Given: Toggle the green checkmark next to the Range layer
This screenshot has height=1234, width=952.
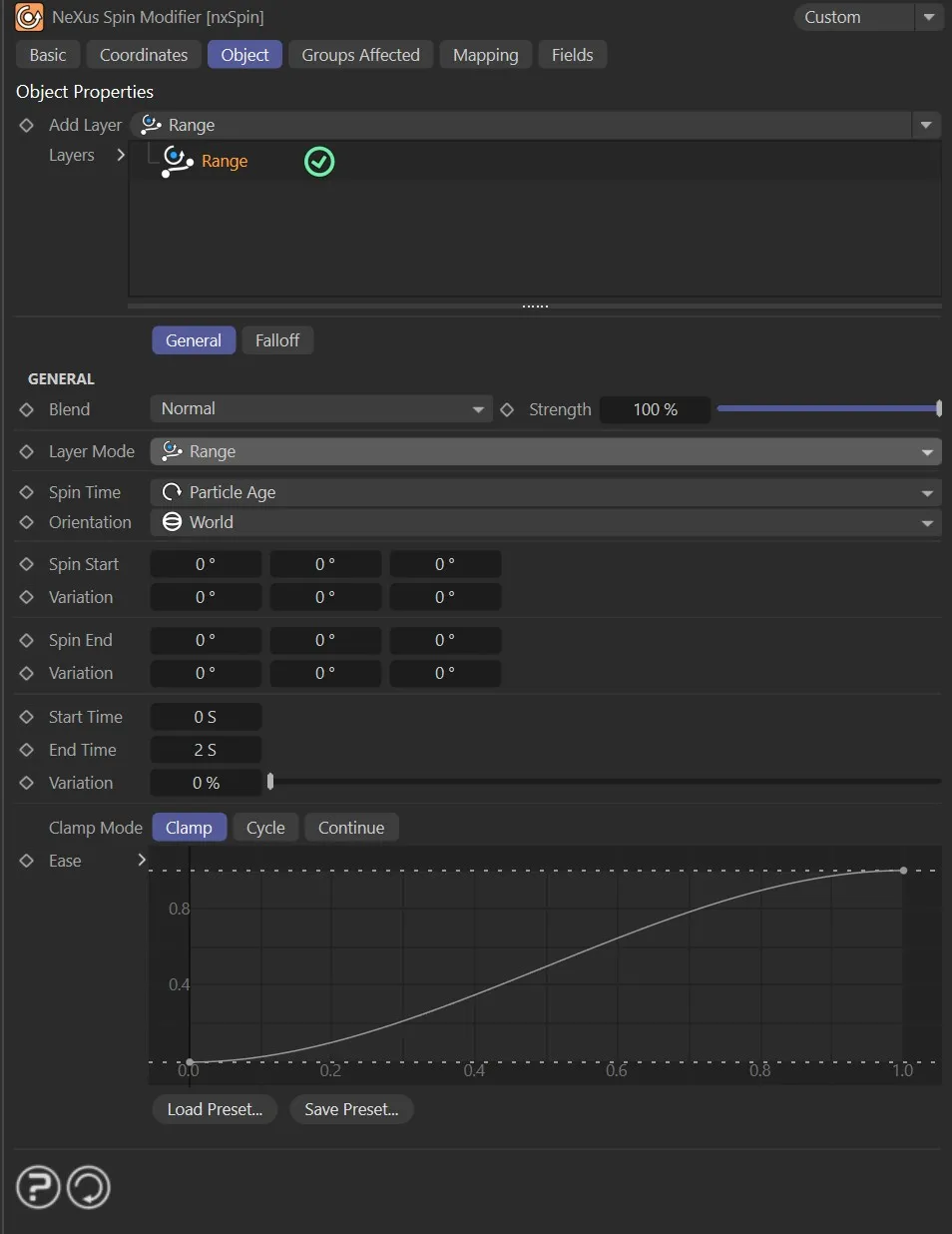Looking at the screenshot, I should tap(318, 161).
